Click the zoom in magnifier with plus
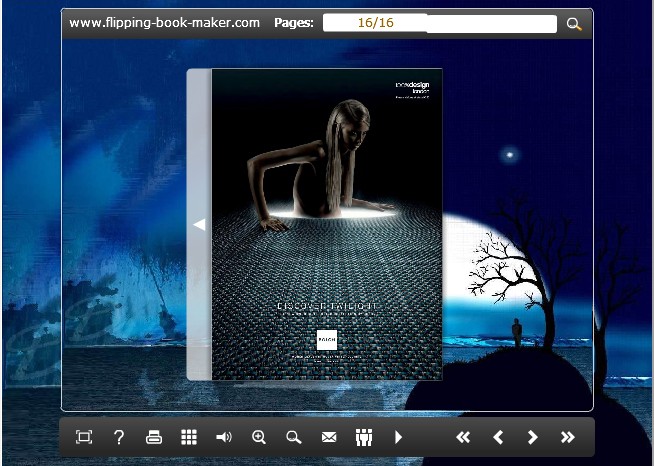This screenshot has height=466, width=654. click(x=259, y=437)
